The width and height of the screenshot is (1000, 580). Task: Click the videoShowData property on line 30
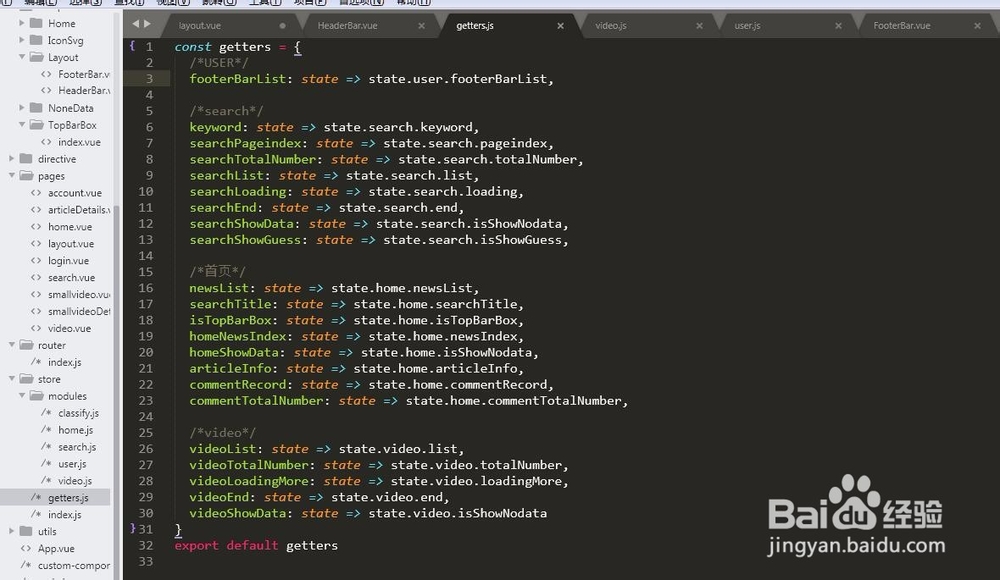coord(237,513)
